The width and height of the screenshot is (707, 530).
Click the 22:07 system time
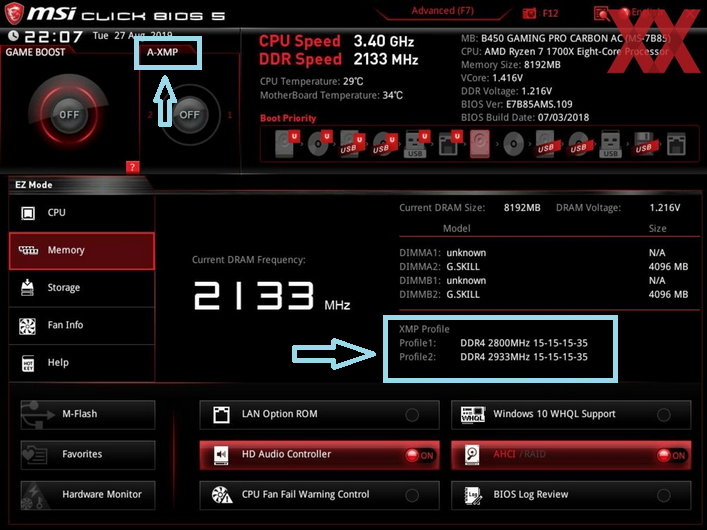point(54,37)
